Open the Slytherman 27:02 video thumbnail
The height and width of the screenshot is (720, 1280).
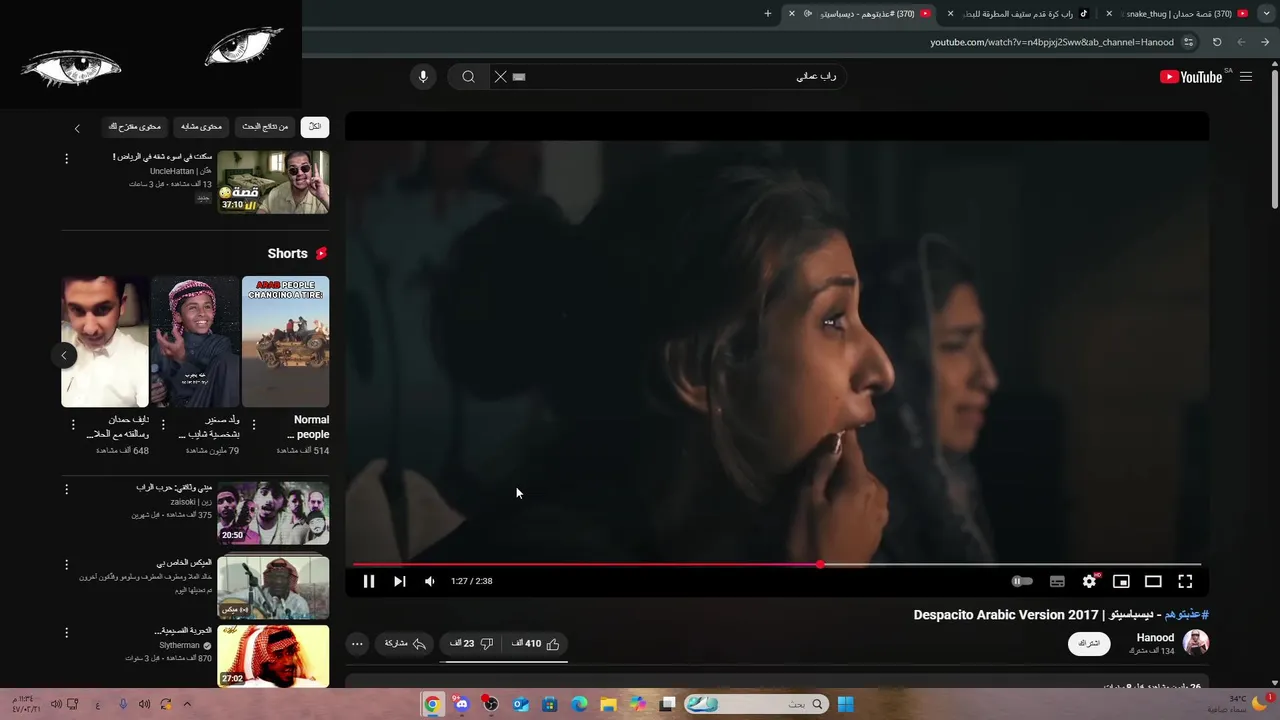coord(273,656)
